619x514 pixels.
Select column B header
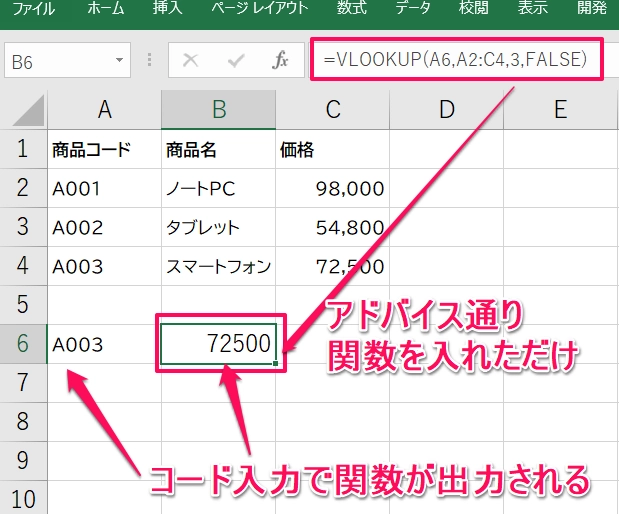click(218, 109)
